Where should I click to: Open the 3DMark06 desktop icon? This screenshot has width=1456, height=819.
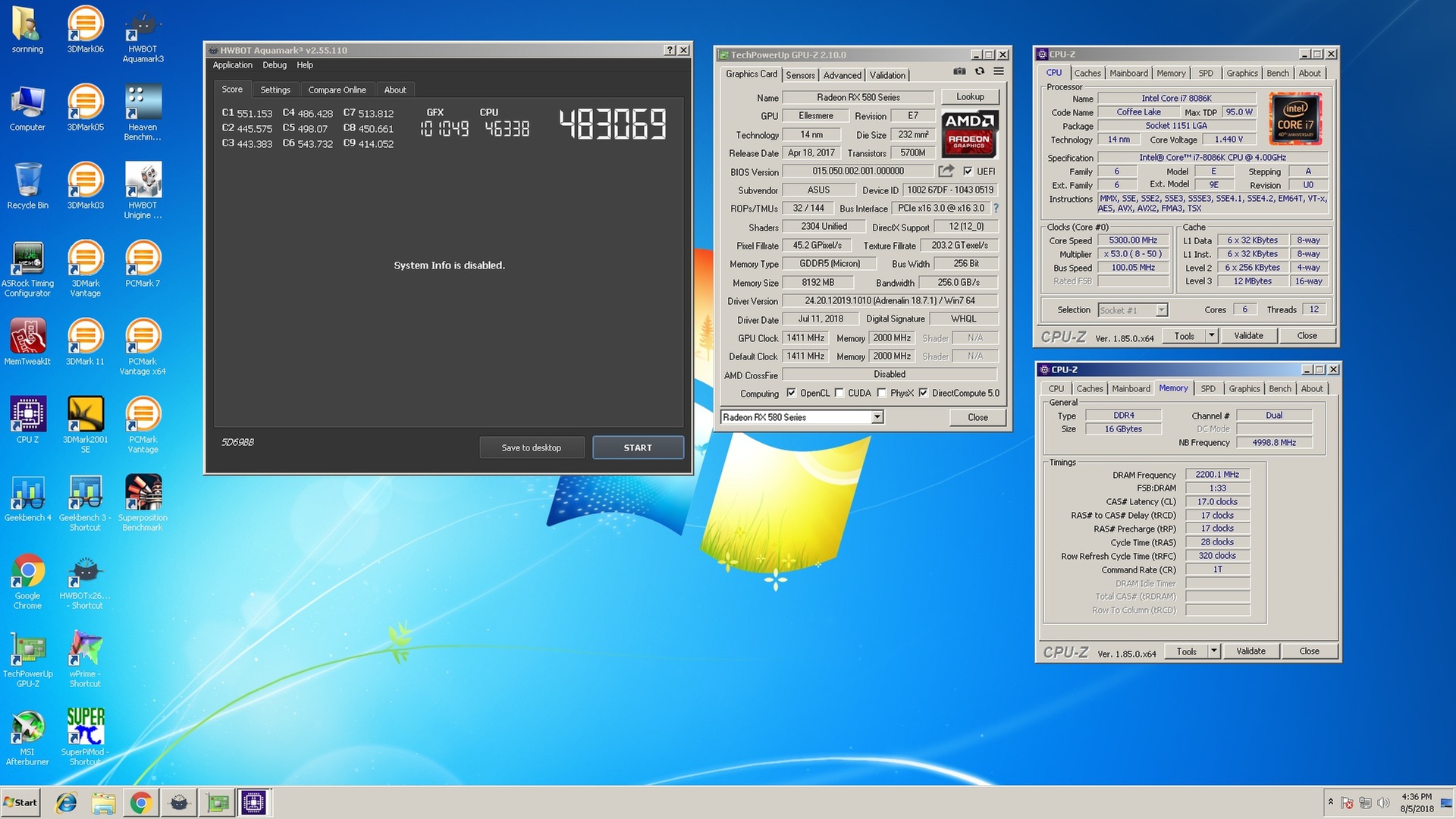(85, 30)
